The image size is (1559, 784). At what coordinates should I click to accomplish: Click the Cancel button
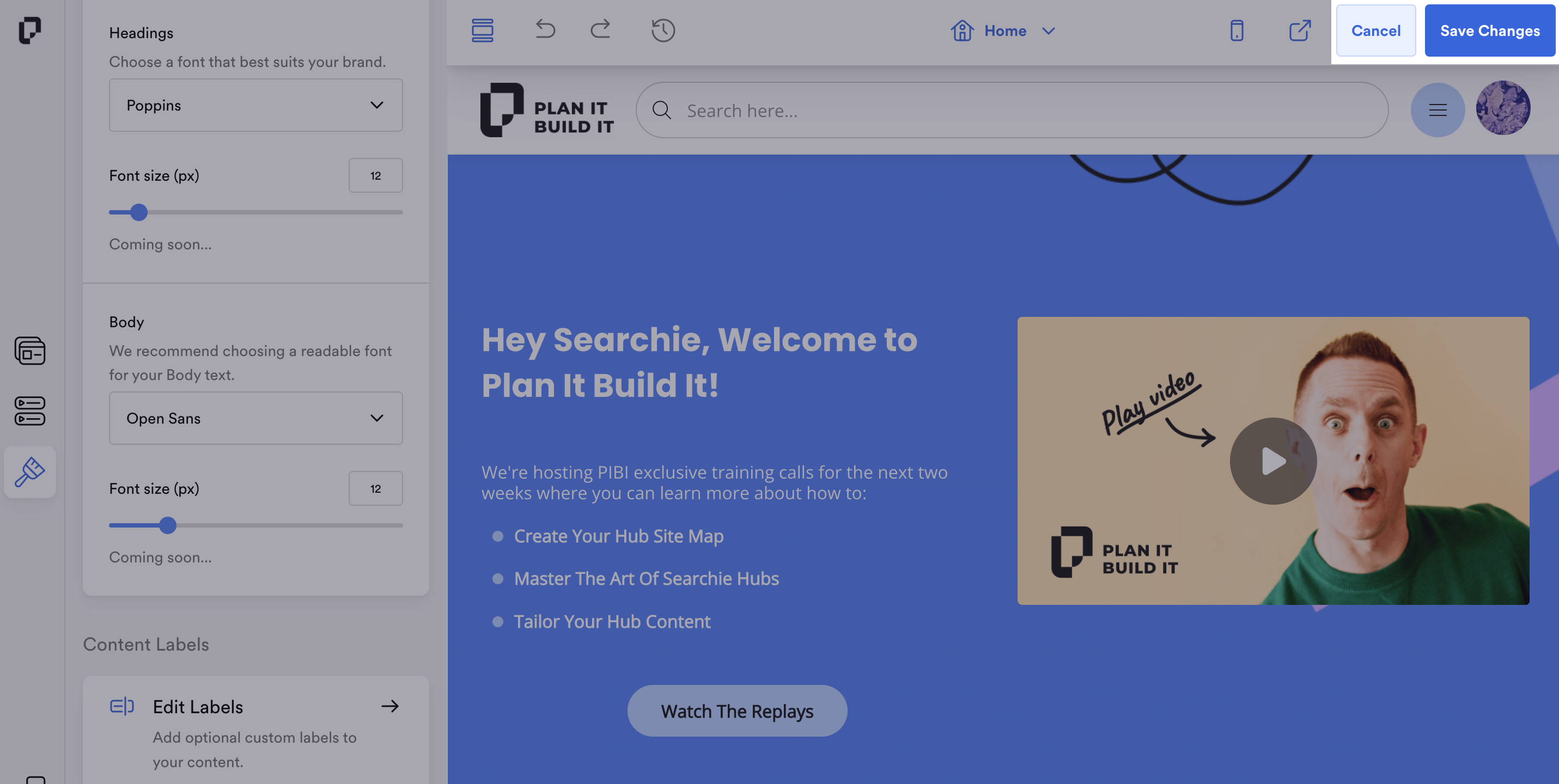(1375, 30)
